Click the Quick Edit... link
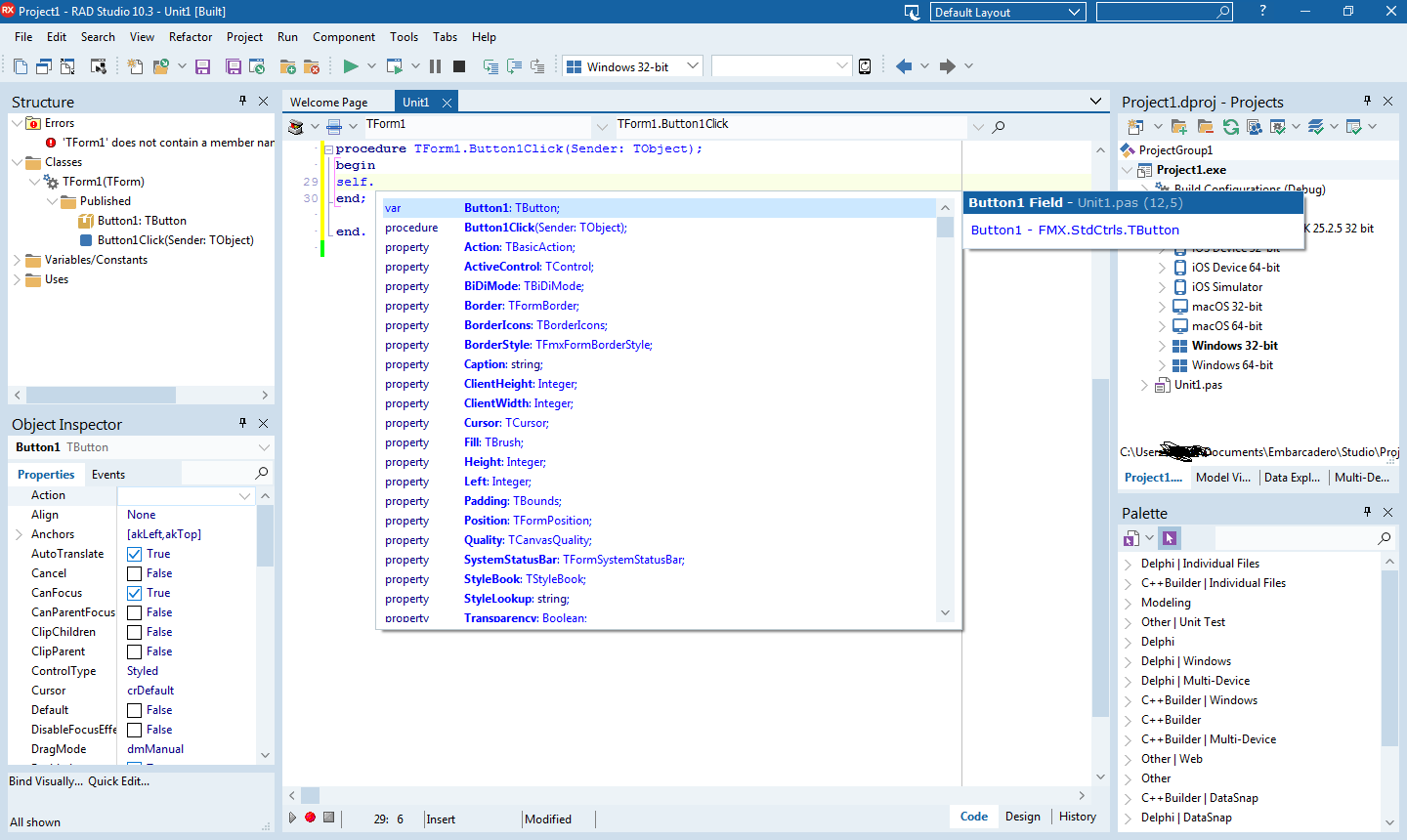This screenshot has width=1407, height=840. click(x=119, y=781)
